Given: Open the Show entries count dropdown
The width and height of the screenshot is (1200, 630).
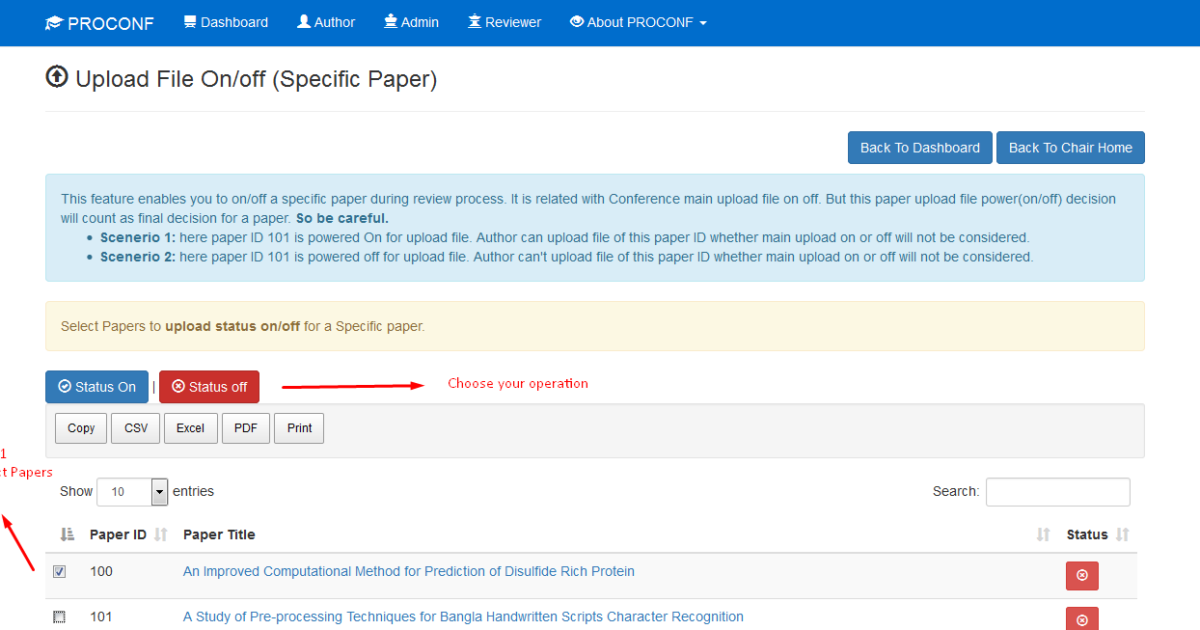Looking at the screenshot, I should (132, 491).
